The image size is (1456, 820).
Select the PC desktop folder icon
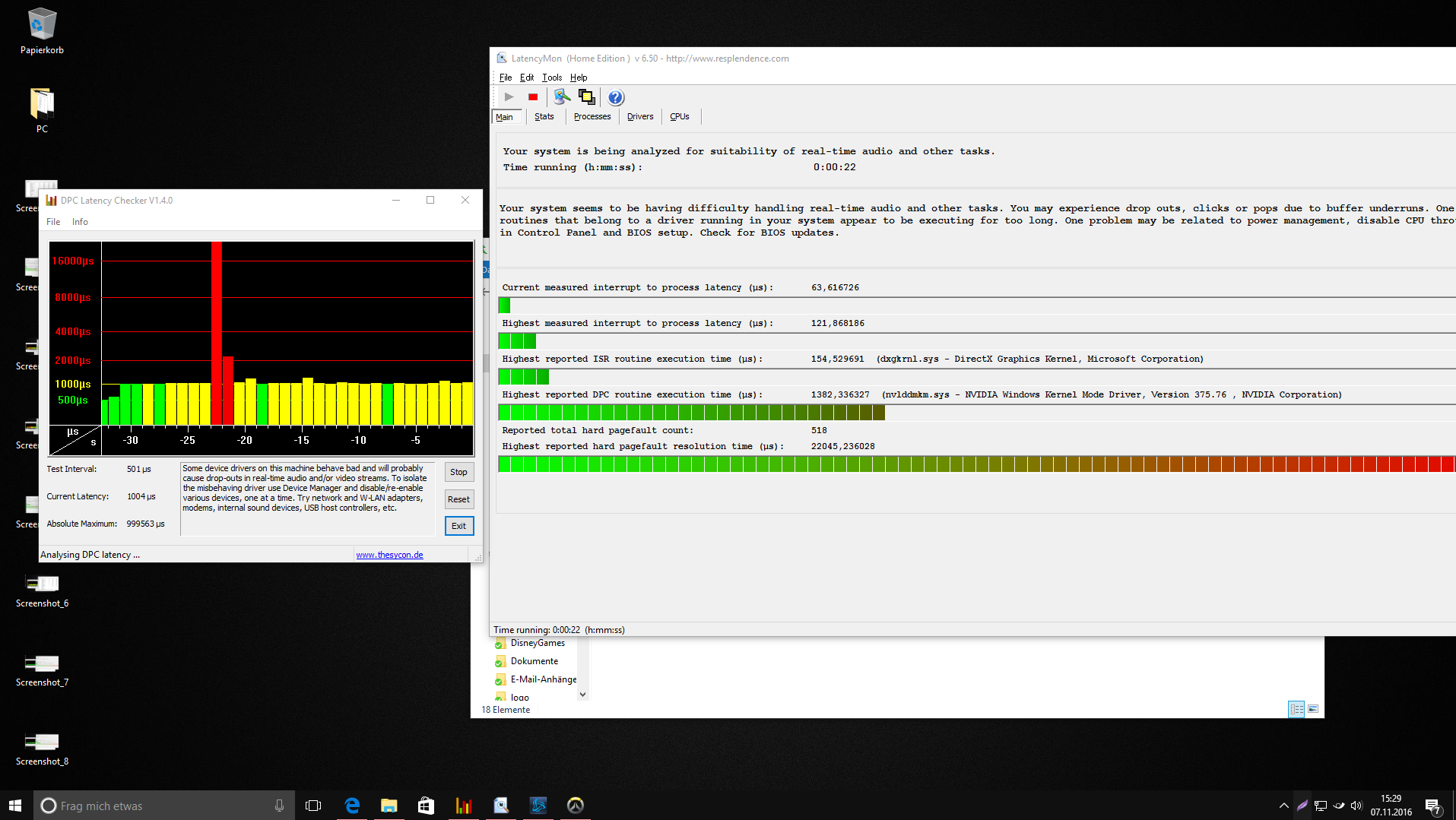tap(42, 111)
